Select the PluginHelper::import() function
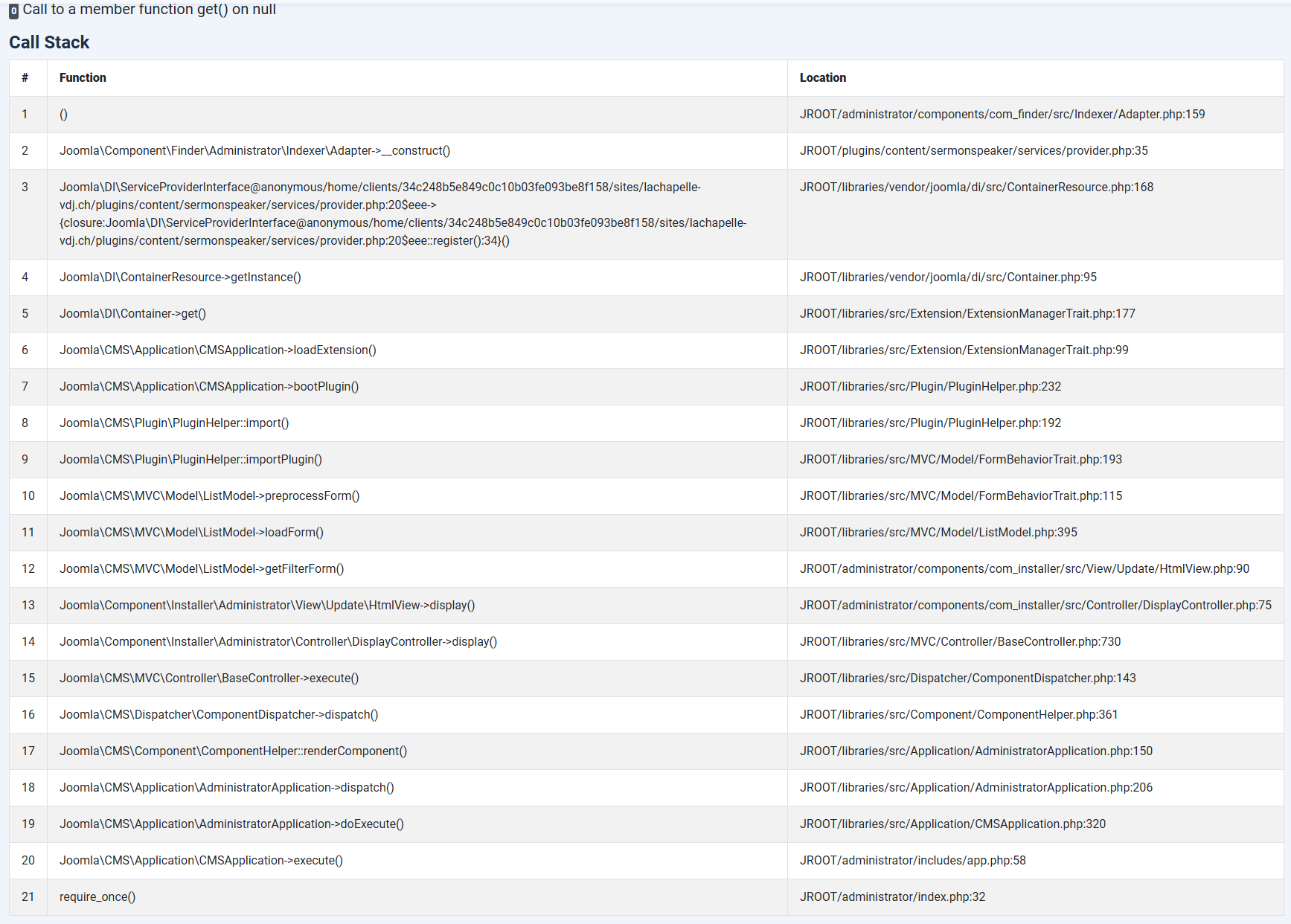 coord(174,423)
